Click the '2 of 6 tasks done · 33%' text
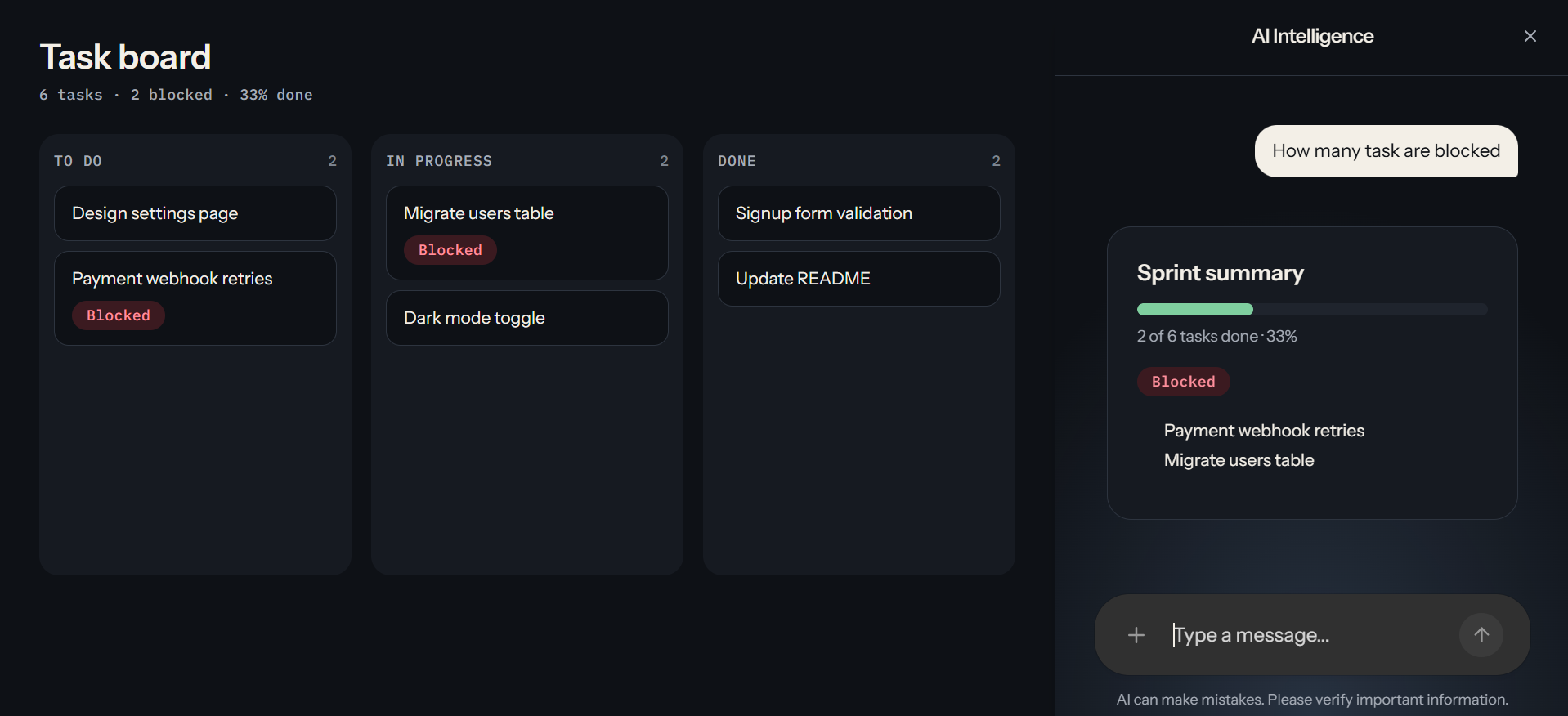Screen dimensions: 1568x716 click(x=1217, y=336)
